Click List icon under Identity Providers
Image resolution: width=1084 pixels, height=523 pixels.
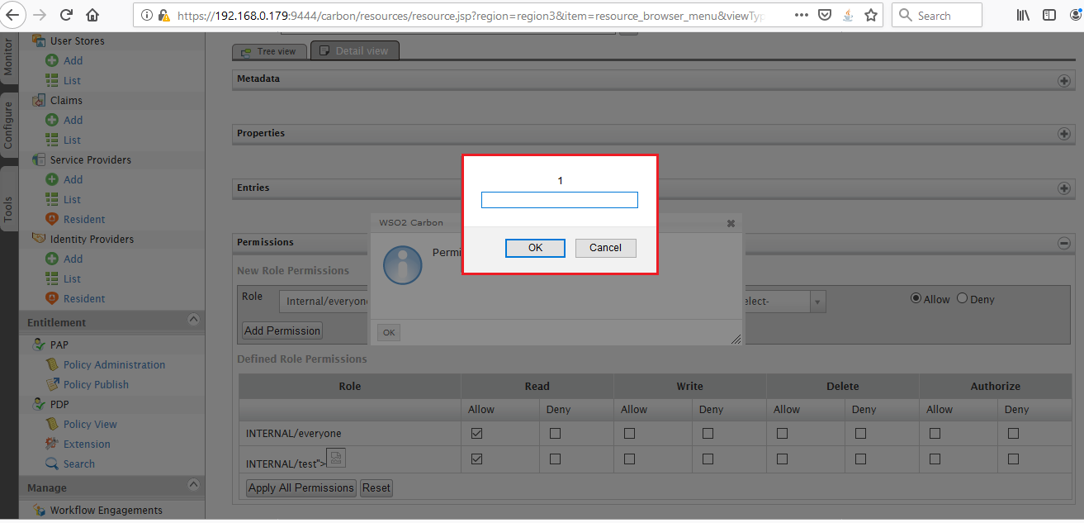(x=51, y=278)
